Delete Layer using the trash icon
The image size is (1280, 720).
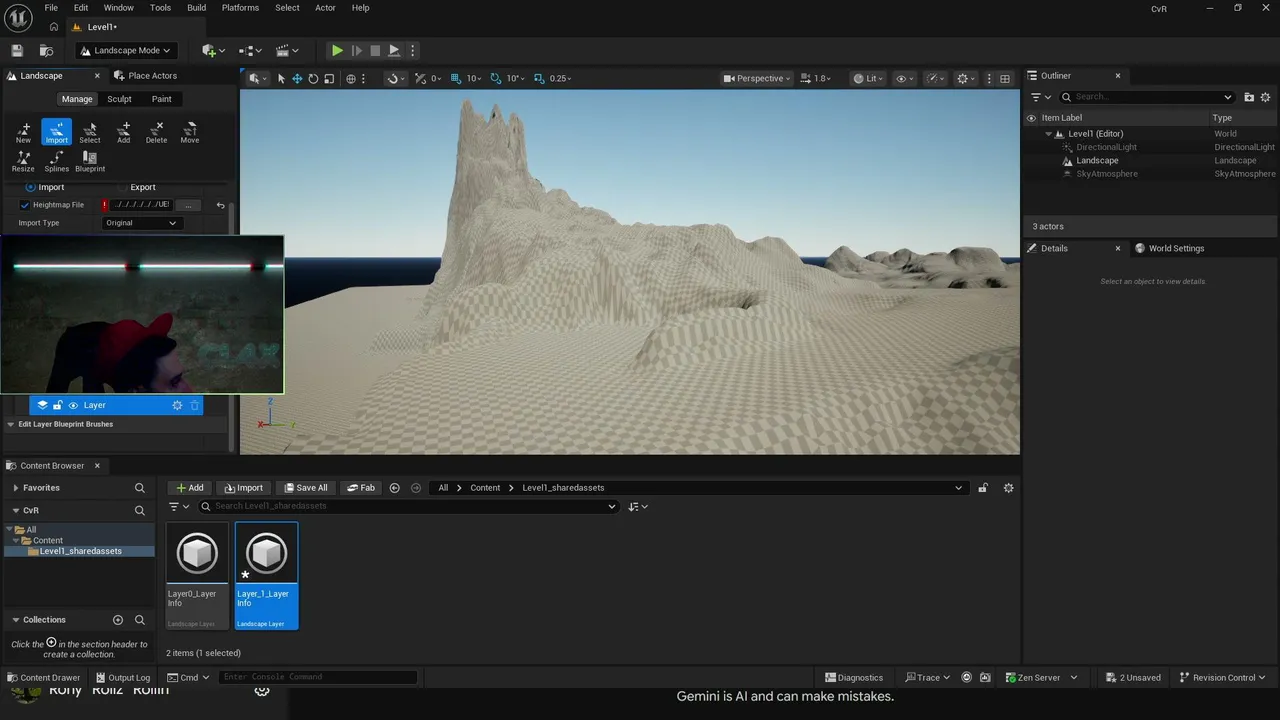(x=195, y=405)
